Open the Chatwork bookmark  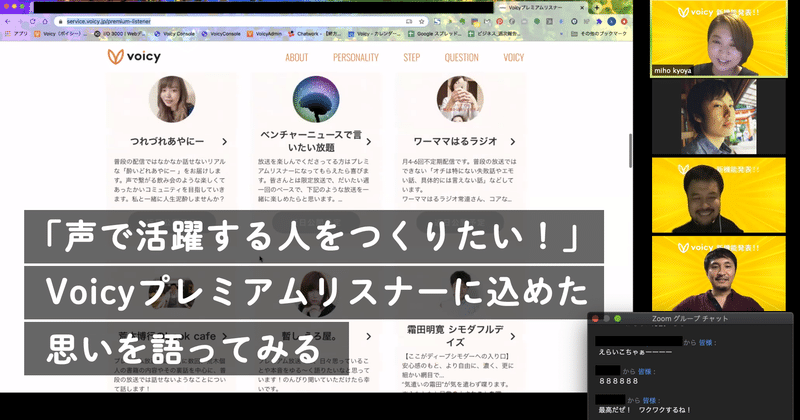coord(315,34)
